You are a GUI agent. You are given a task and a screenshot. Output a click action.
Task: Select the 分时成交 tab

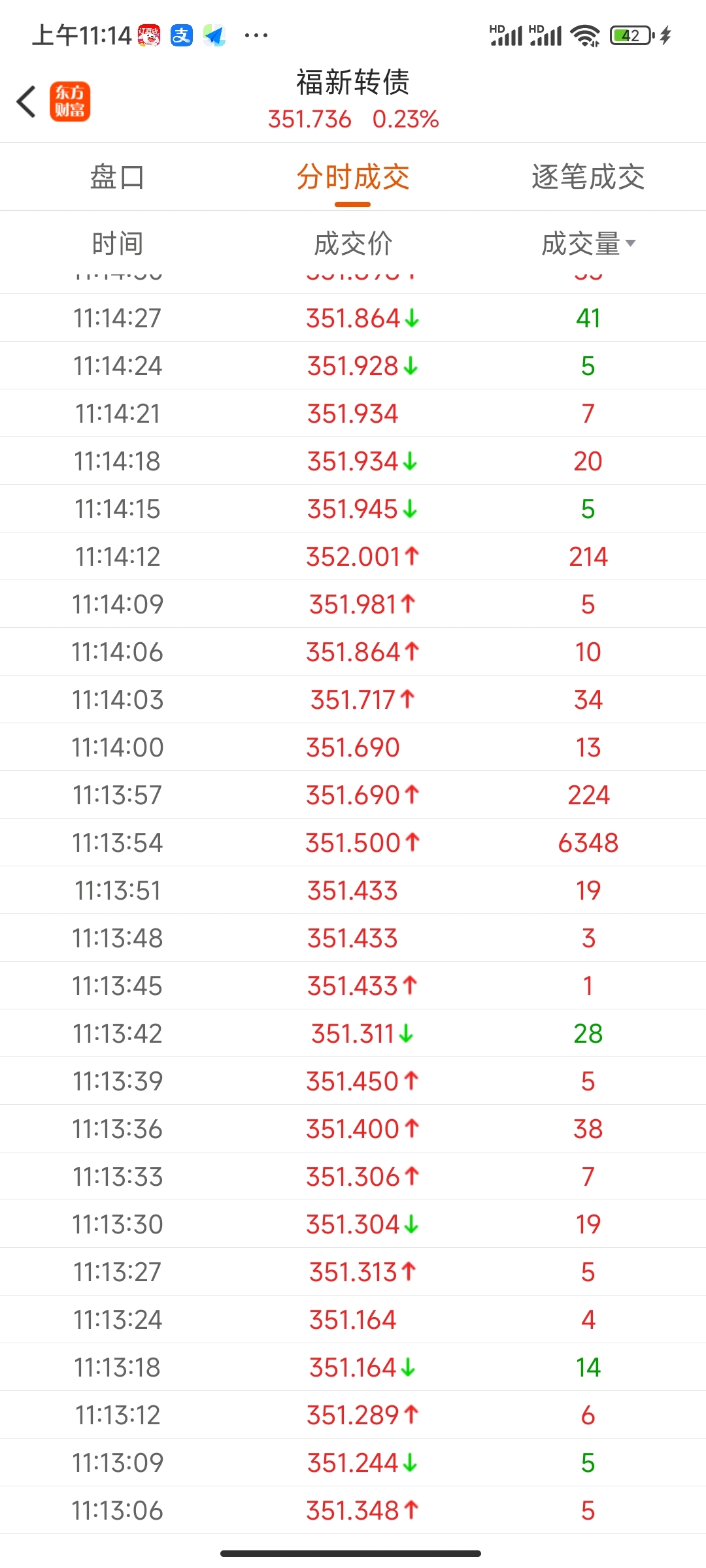coord(353,178)
